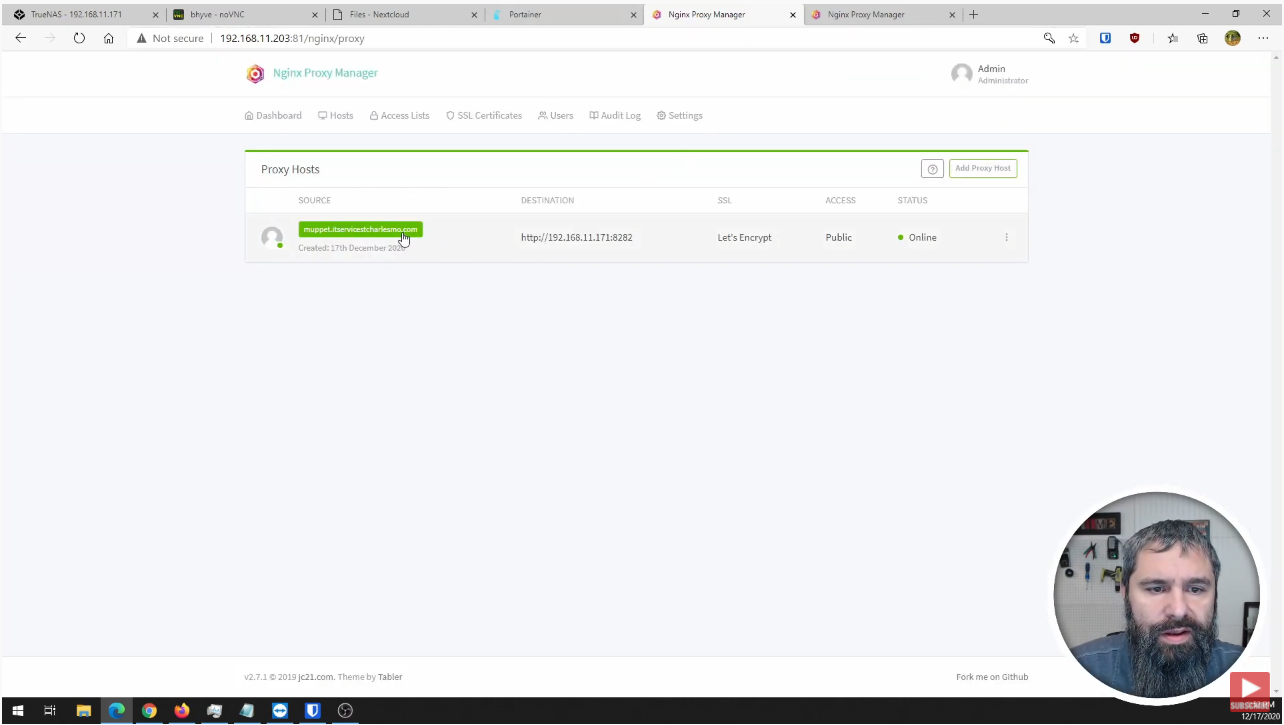Image resolution: width=1284 pixels, height=725 pixels.
Task: Open the three-dot actions menu for the proxy host
Action: pyautogui.click(x=1007, y=237)
